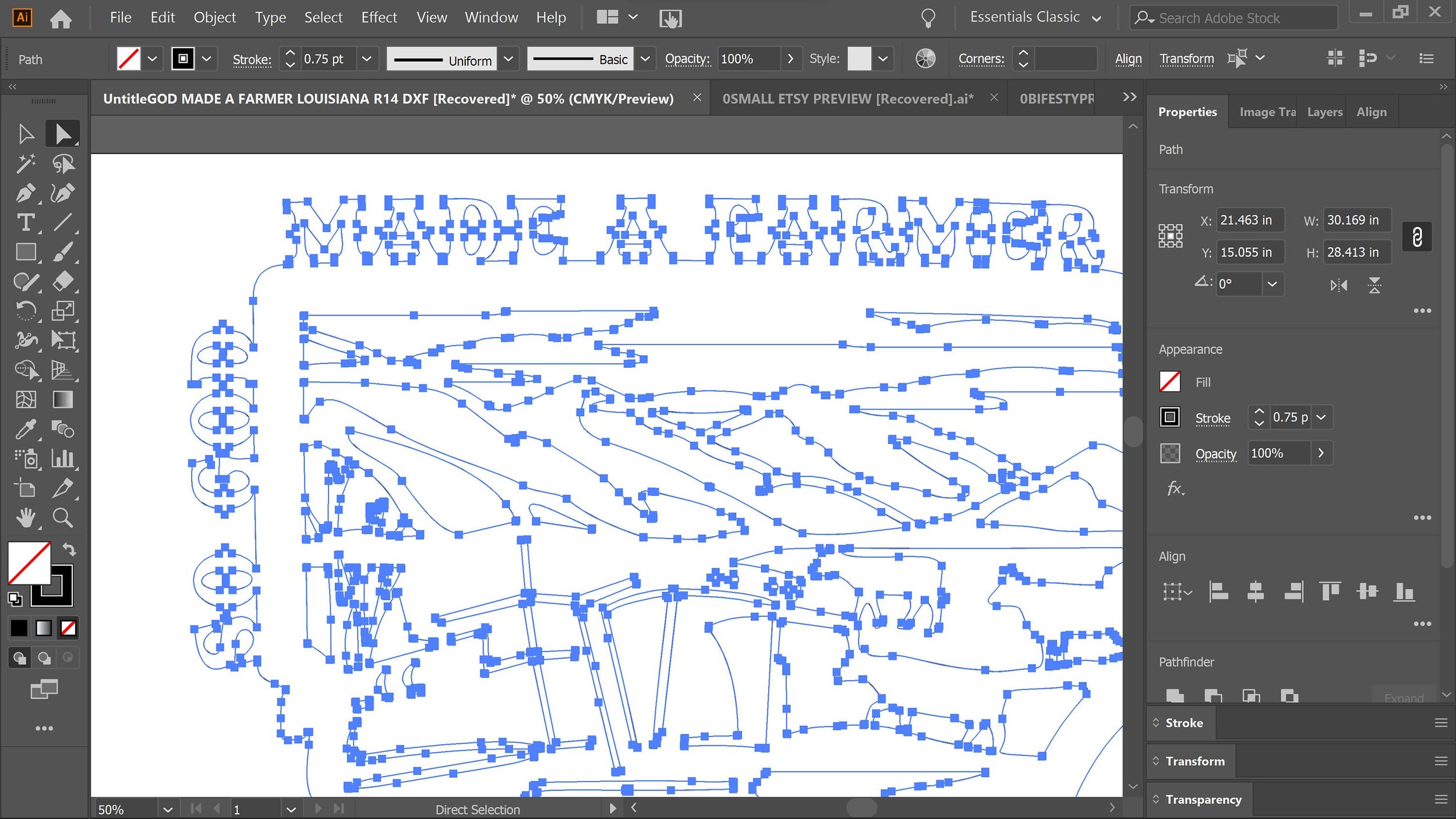This screenshot has width=1456, height=819.
Task: Choose a transform reference point
Action: click(x=1170, y=236)
